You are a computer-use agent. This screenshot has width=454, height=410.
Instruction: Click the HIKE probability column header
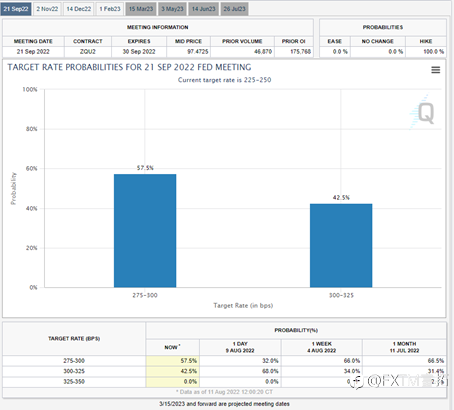click(426, 41)
